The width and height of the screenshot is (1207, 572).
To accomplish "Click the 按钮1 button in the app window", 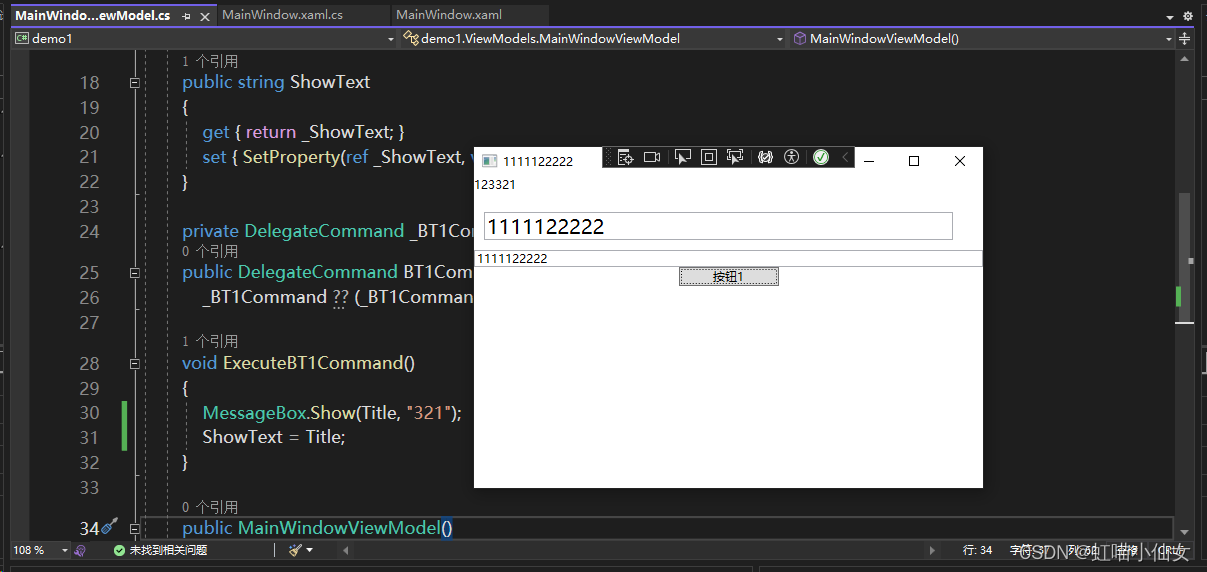I will [728, 277].
